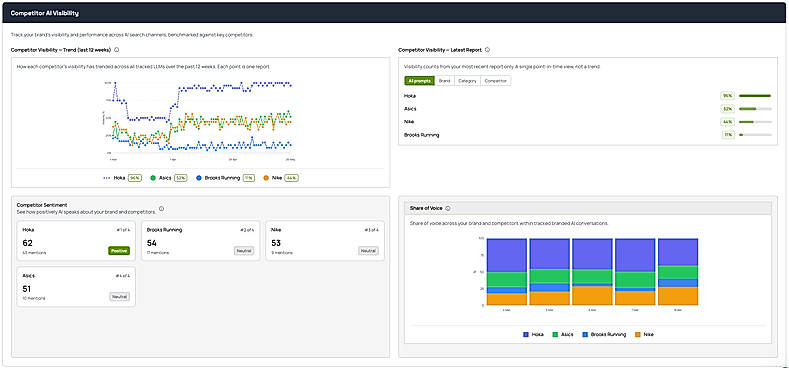Toggle Brooks Running blue dot legend in trend chart
789x368 pixels.
(x=199, y=178)
